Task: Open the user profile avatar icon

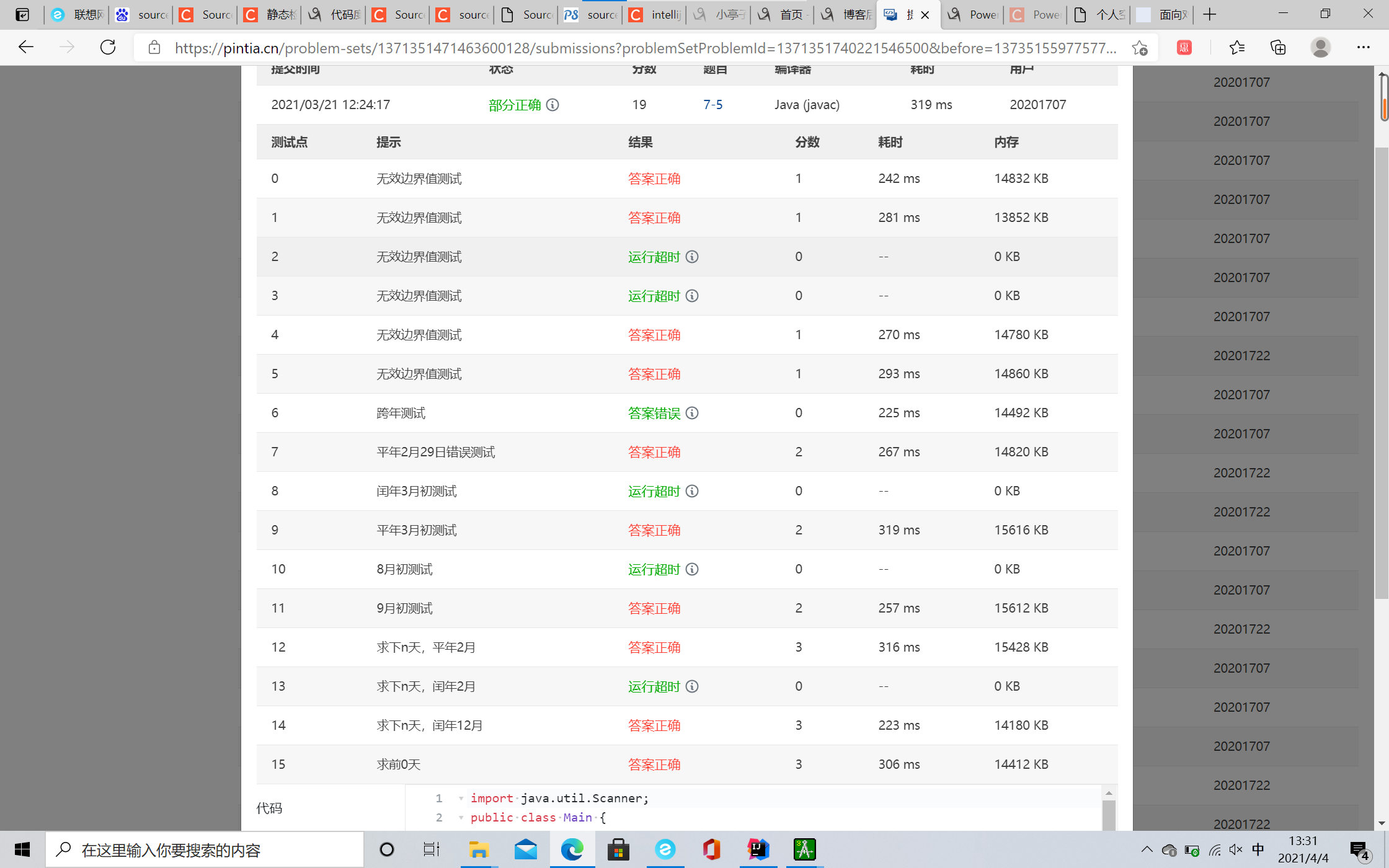Action: (1320, 47)
